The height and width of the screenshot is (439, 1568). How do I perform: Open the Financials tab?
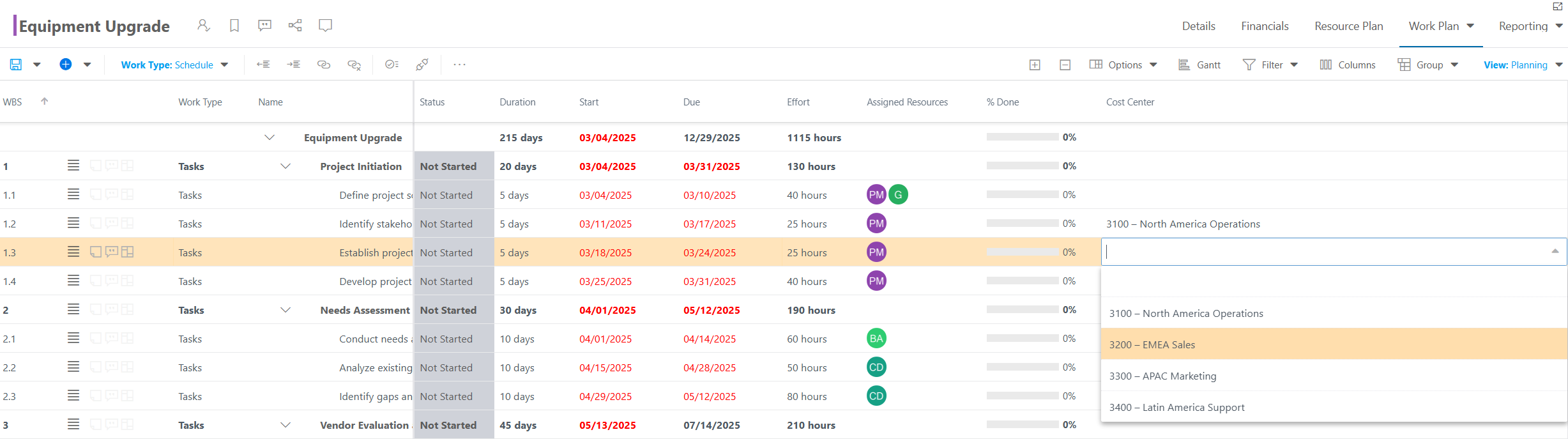(x=1265, y=26)
